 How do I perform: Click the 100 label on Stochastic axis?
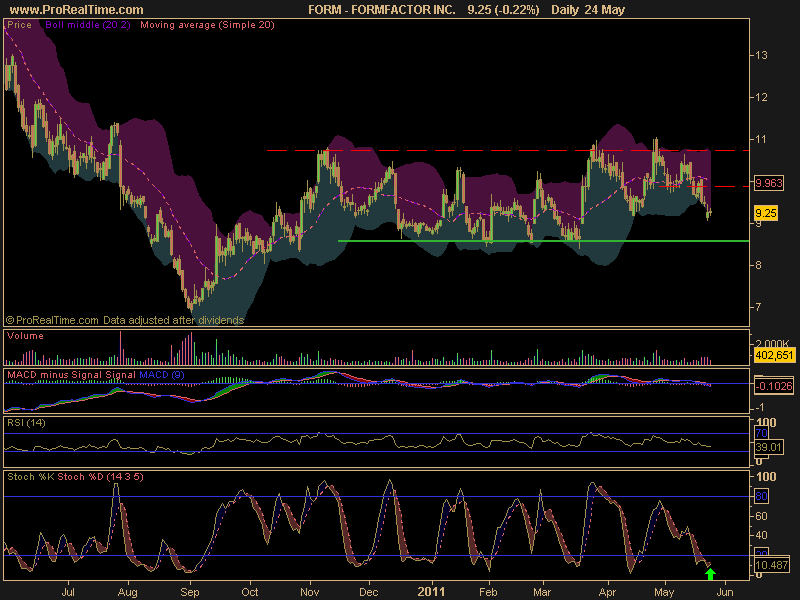(766, 477)
